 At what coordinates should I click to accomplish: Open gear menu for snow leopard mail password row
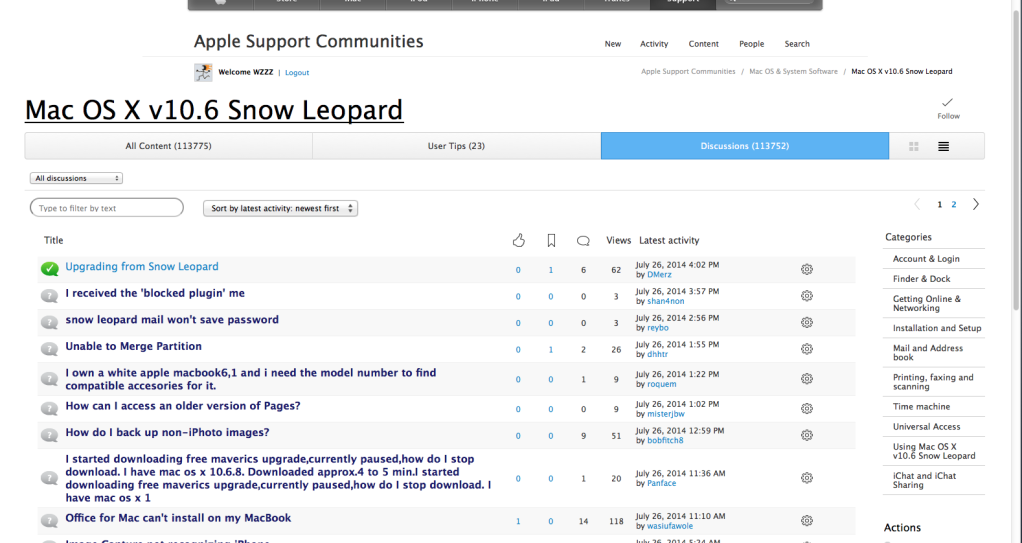pyautogui.click(x=807, y=323)
